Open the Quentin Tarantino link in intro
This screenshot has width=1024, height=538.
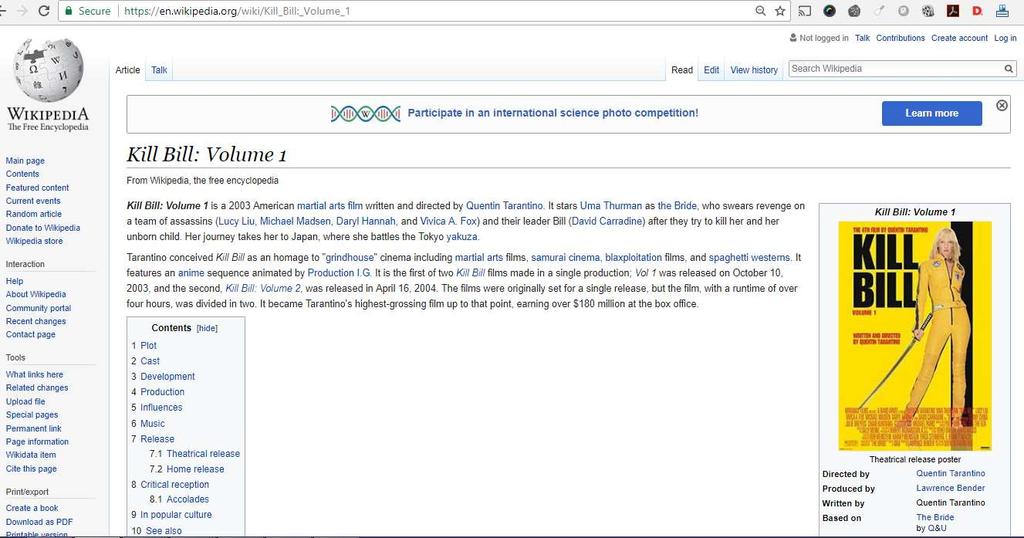(504, 206)
